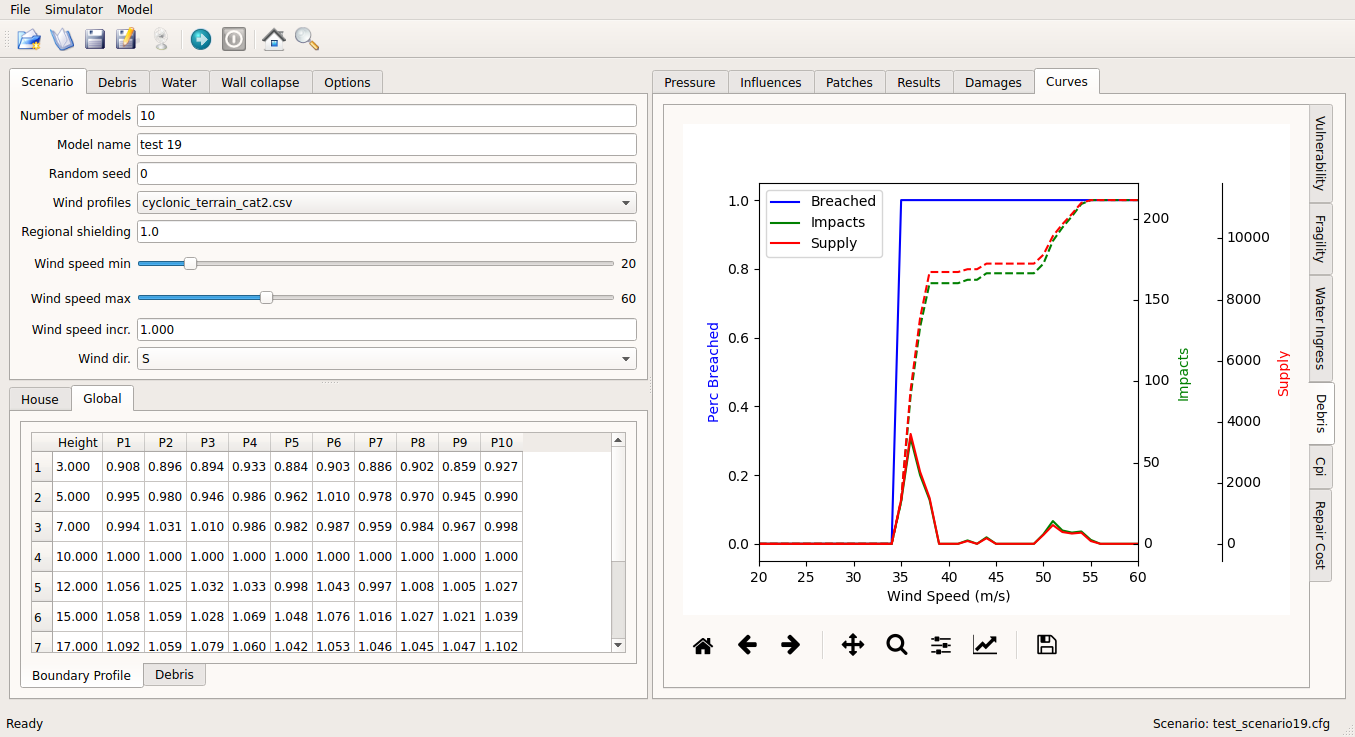Click the house icon in the main toolbar

[x=273, y=39]
